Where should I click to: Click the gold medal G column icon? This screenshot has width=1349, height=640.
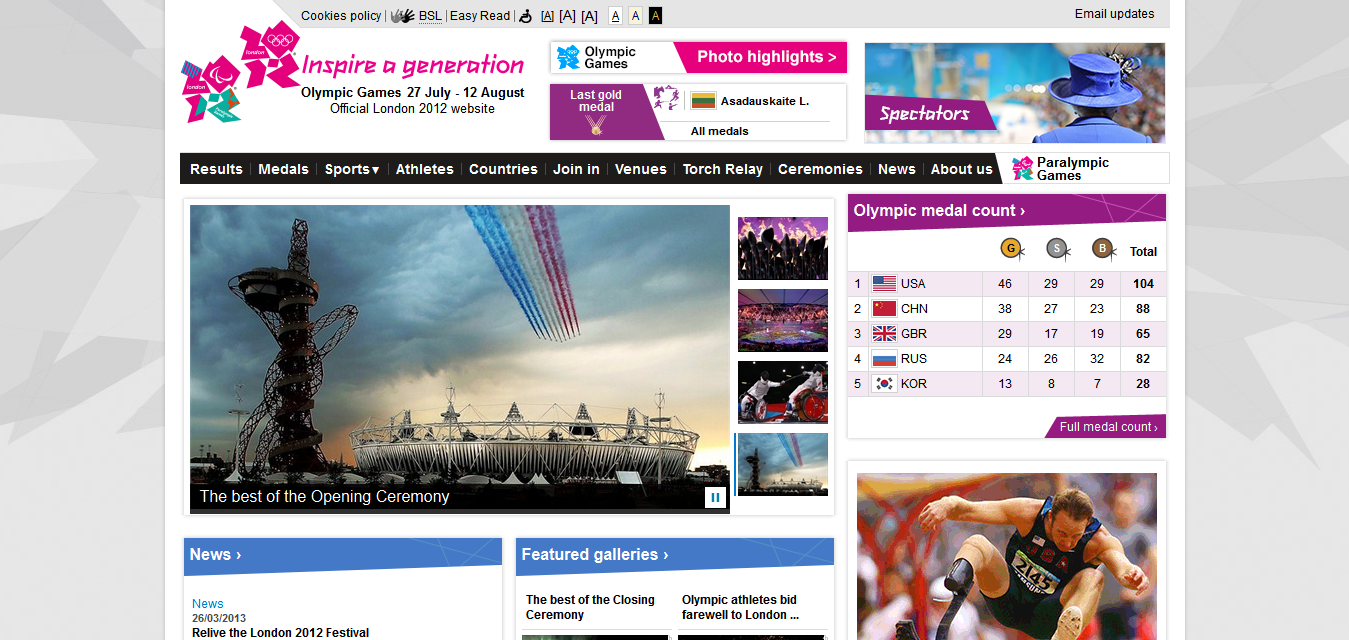(x=1012, y=249)
